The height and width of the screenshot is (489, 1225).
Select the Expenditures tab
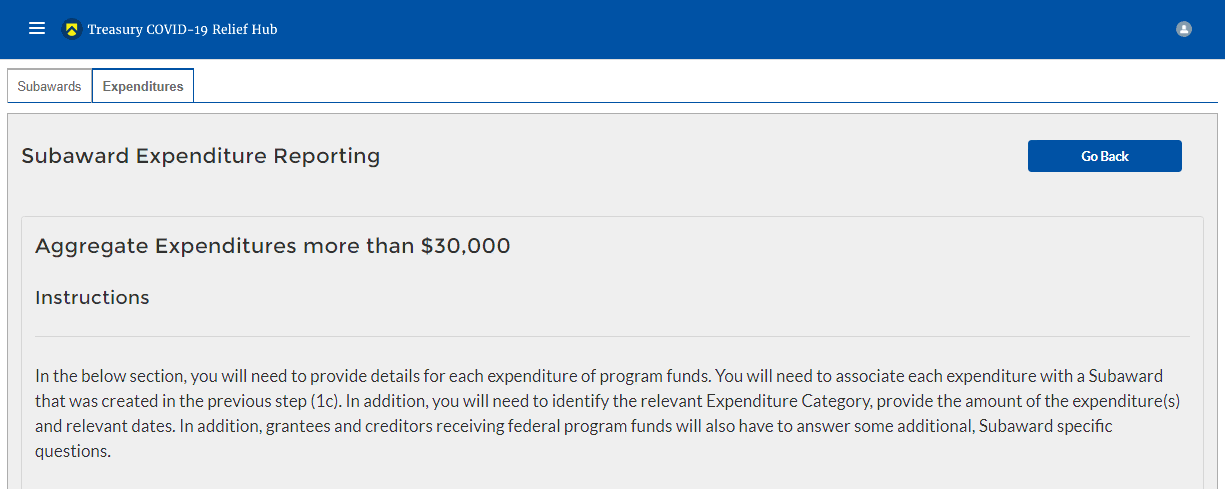(x=143, y=86)
